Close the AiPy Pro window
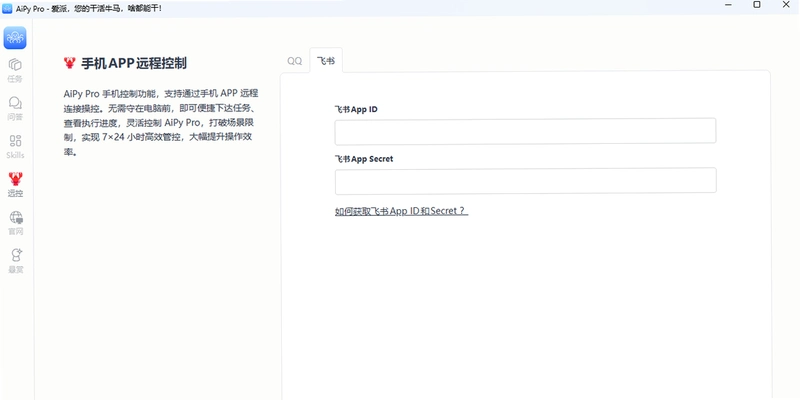 pyautogui.click(x=786, y=5)
